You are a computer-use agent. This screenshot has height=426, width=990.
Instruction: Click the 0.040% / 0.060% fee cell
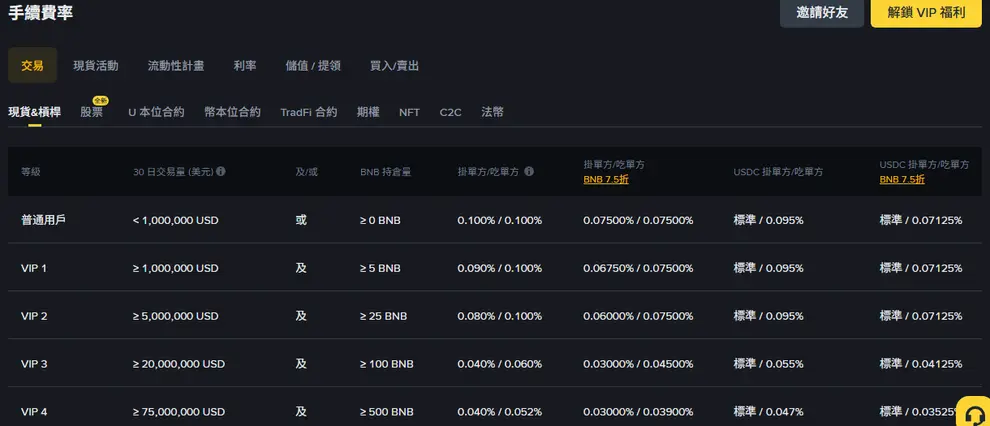(x=499, y=364)
